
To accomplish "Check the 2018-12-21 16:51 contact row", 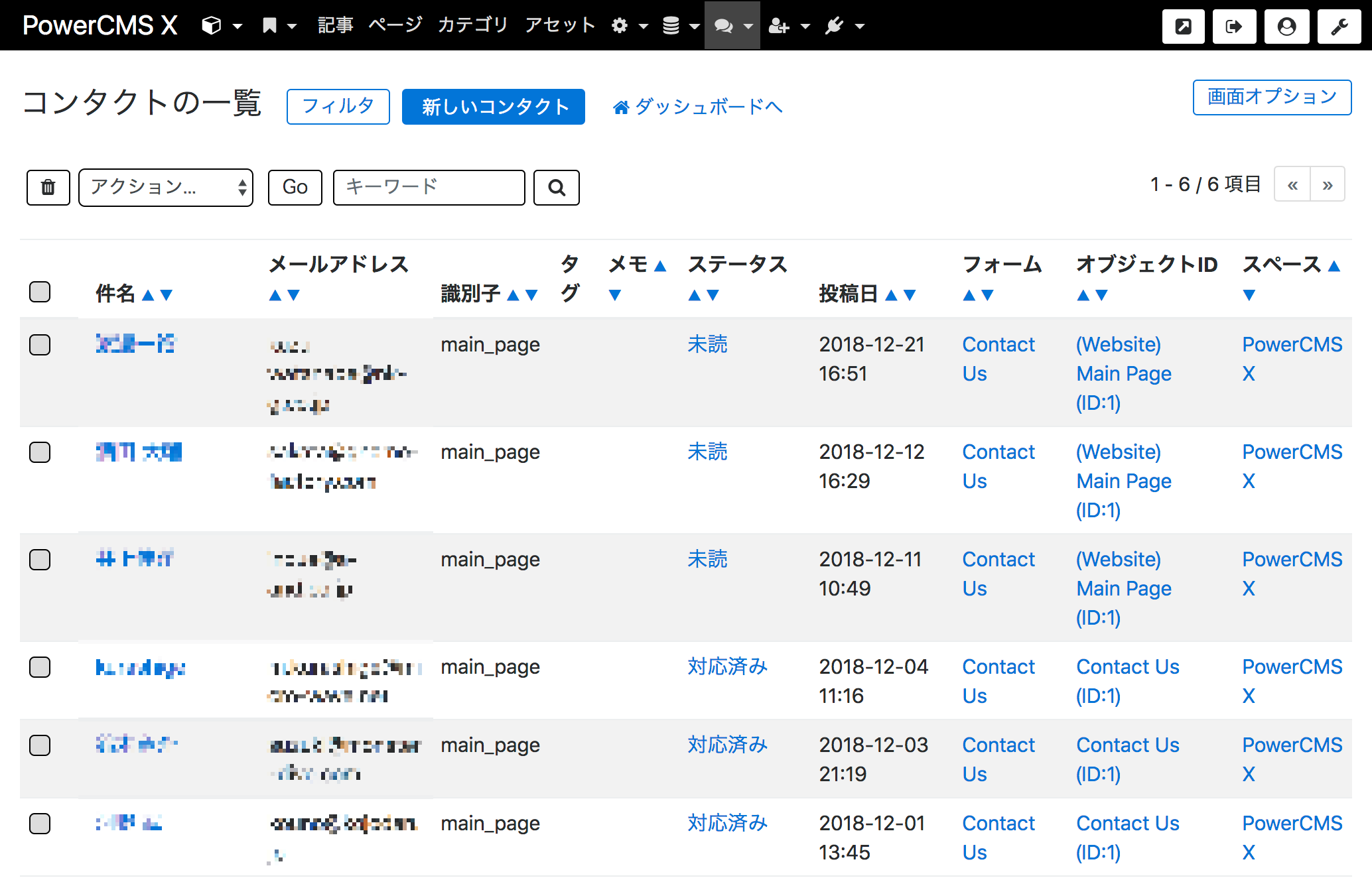I will pyautogui.click(x=40, y=345).
